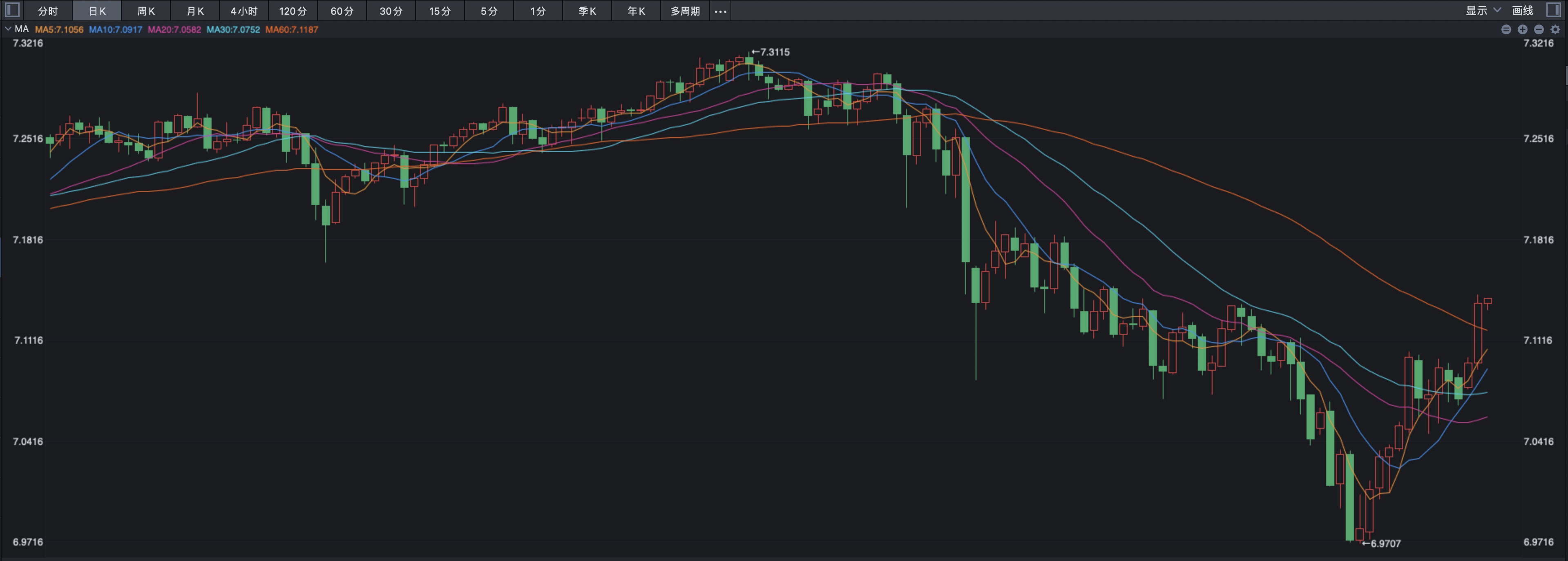Collapse the MA indicator chevron
The image size is (1568, 561).
point(8,29)
